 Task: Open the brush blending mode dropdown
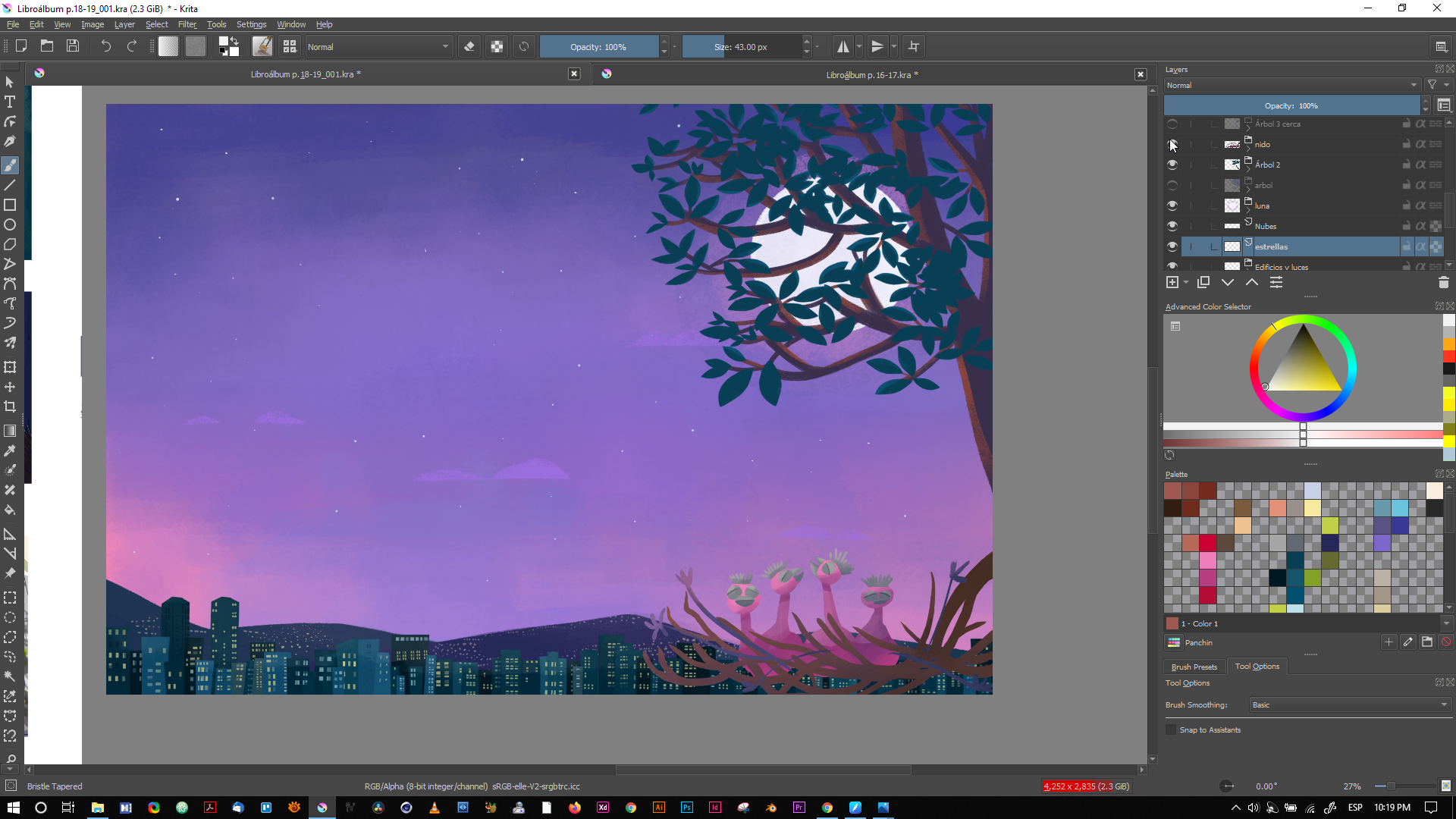tap(378, 46)
